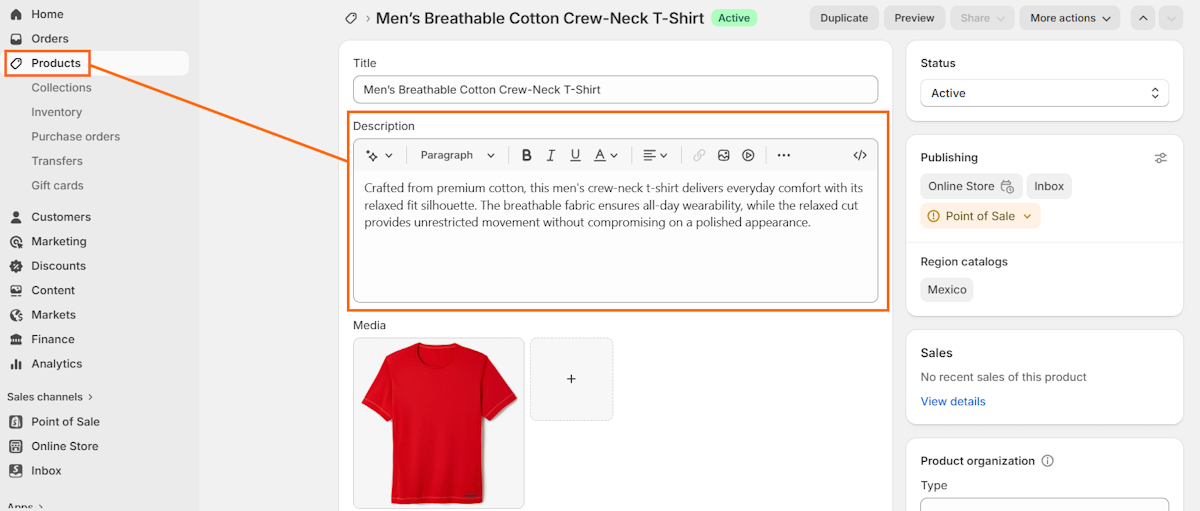
Task: Open Inventory submenu item
Action: click(57, 112)
